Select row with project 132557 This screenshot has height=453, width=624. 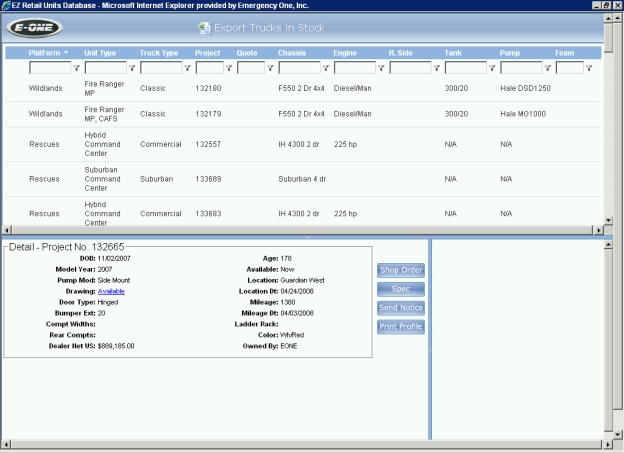coord(303,144)
